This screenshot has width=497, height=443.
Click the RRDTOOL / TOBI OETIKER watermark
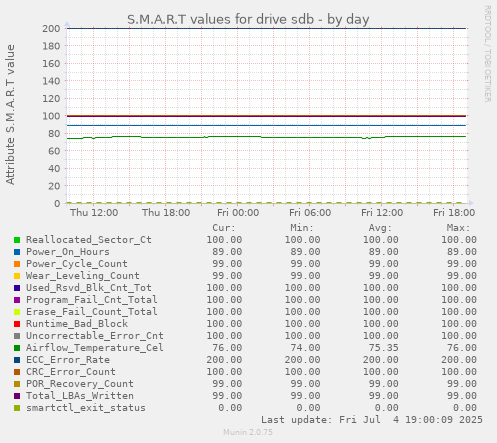(487, 54)
